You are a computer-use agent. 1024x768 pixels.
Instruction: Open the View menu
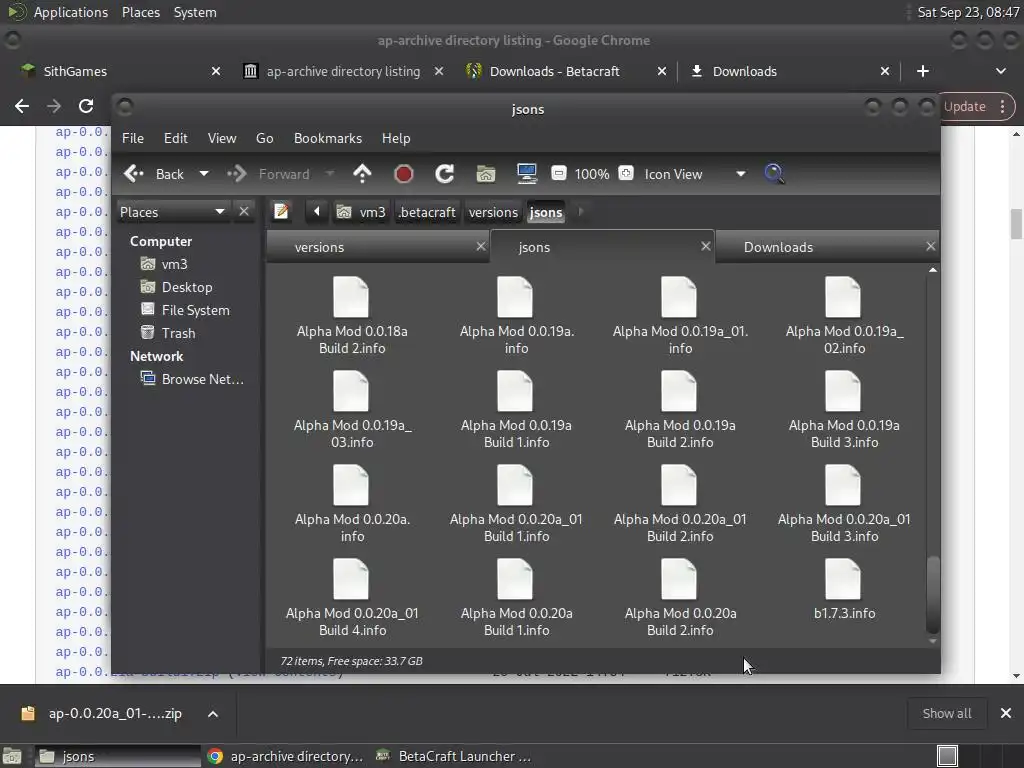pos(222,138)
